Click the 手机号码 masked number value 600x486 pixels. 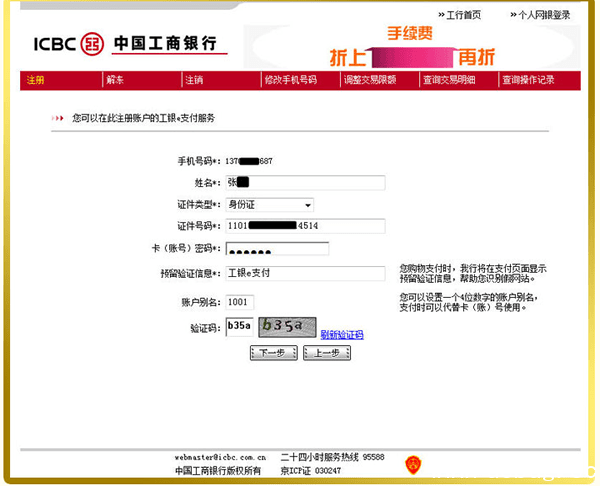tap(249, 161)
